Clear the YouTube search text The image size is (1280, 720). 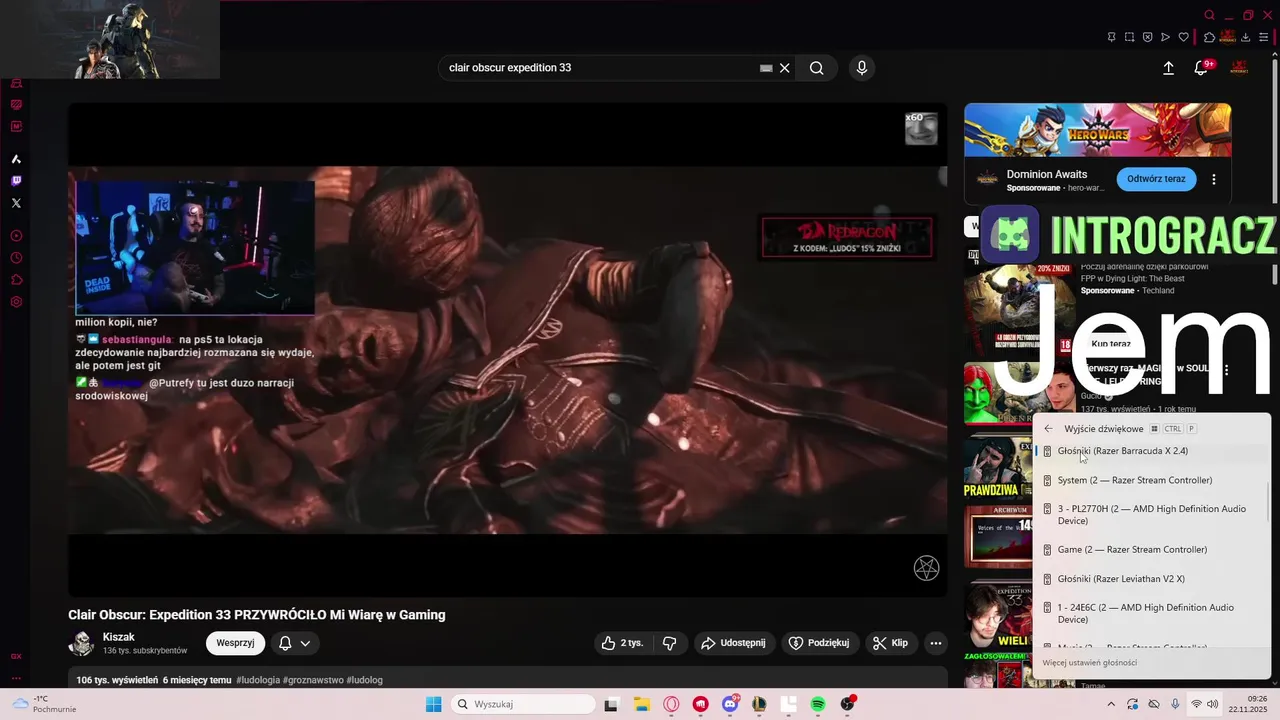[785, 68]
